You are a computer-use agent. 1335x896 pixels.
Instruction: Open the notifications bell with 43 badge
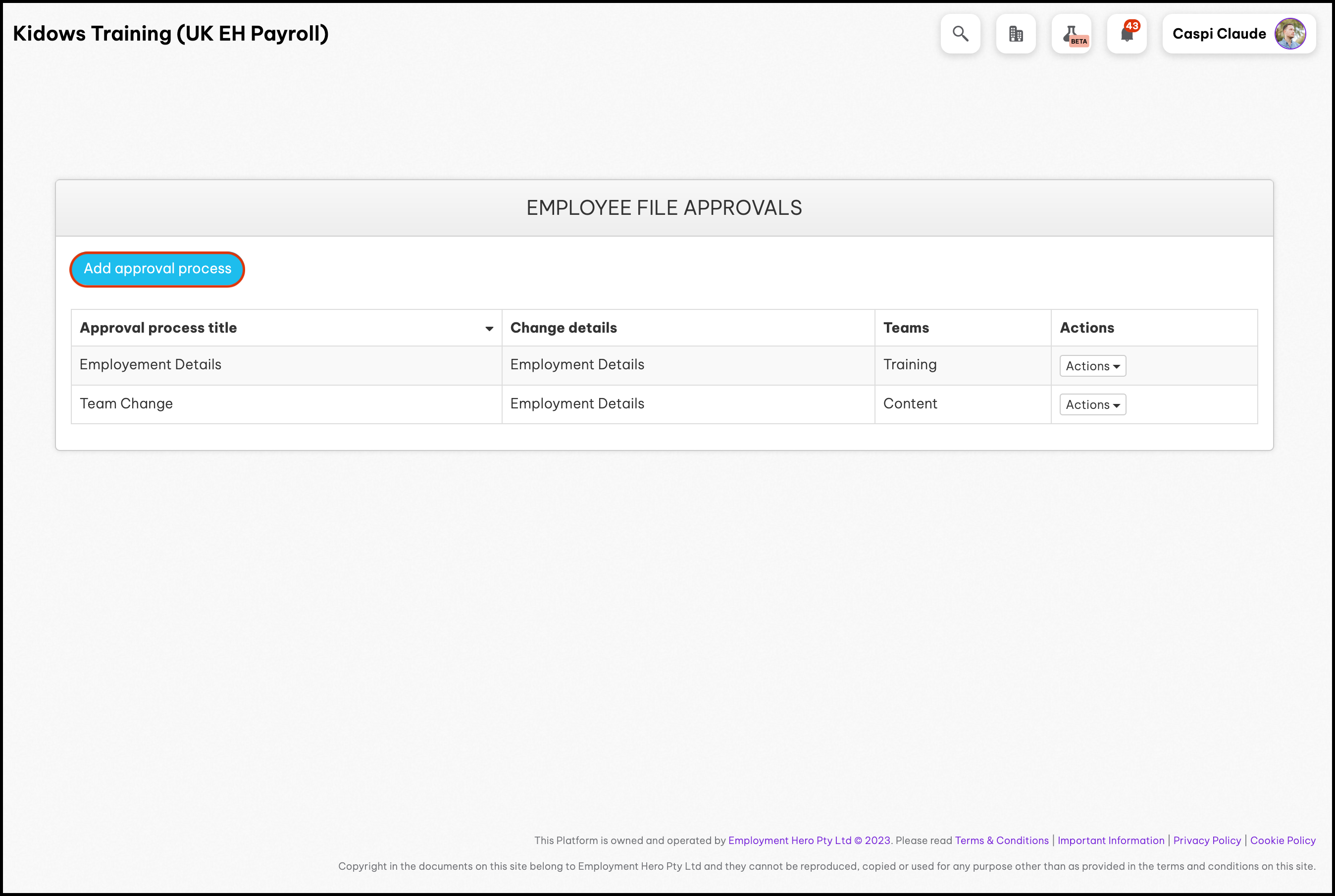pos(1127,34)
